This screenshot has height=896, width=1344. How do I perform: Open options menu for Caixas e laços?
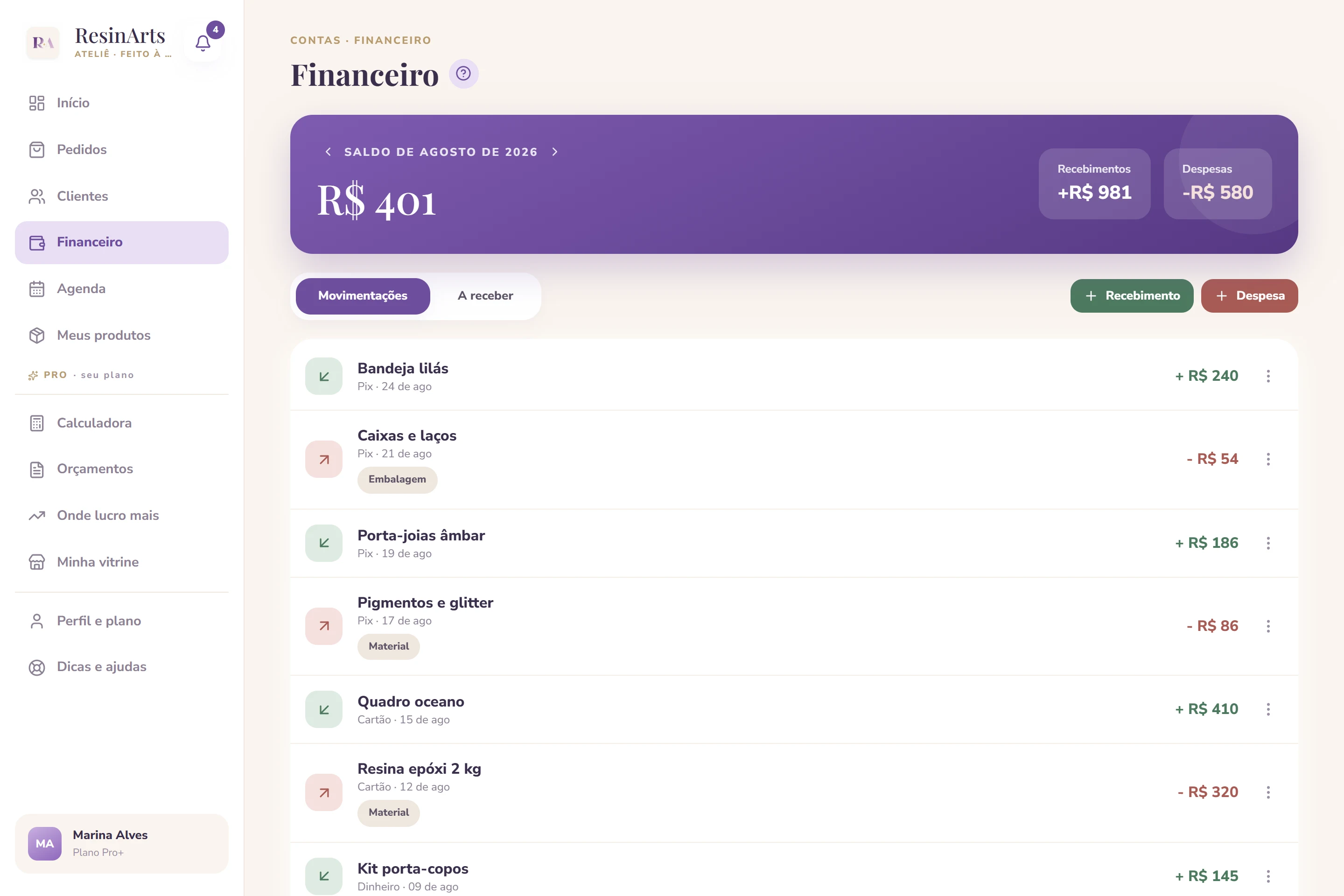pos(1268,459)
